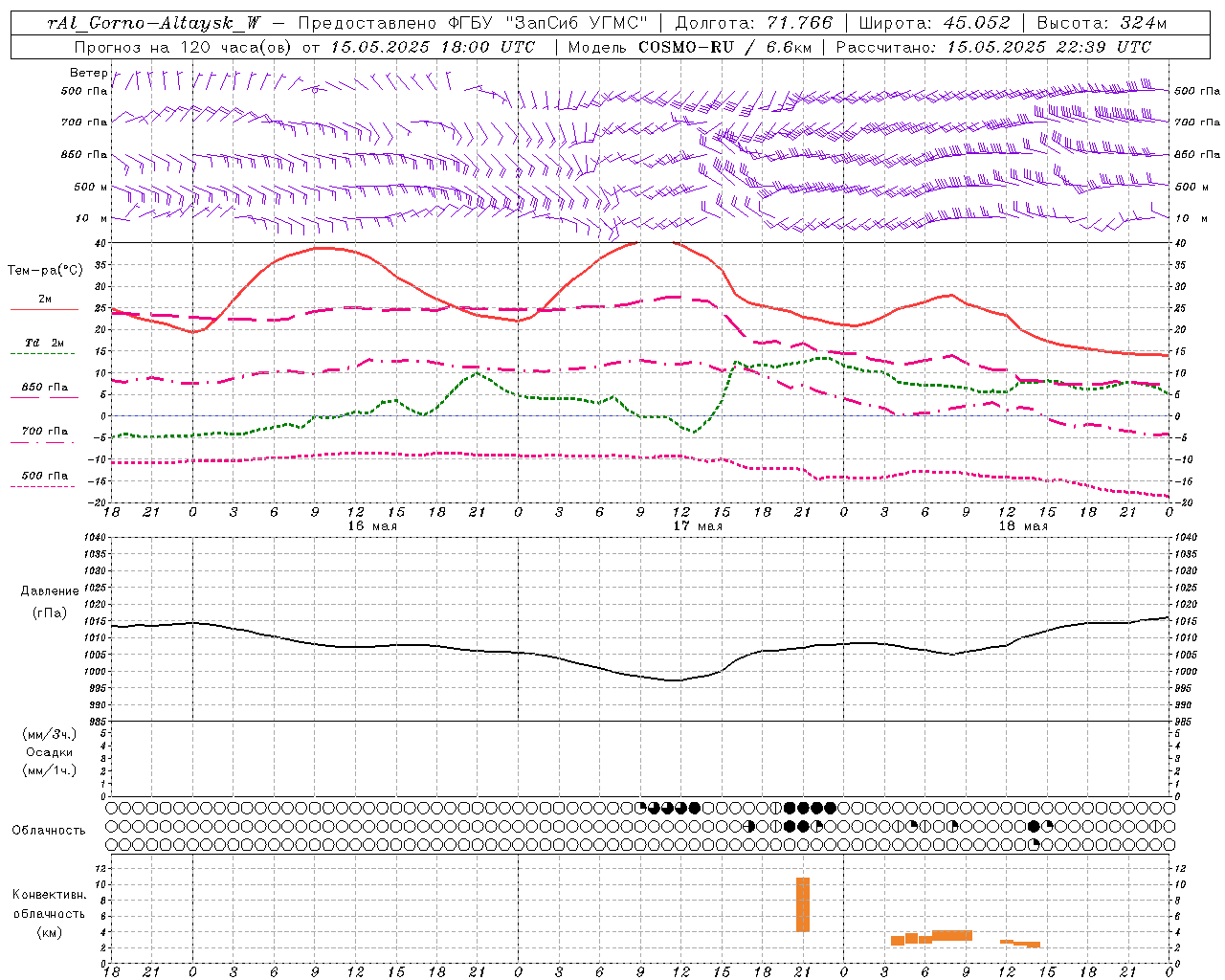
Task: Click the forecast start time 15.05.2025 18:00 UTC
Action: click(433, 47)
